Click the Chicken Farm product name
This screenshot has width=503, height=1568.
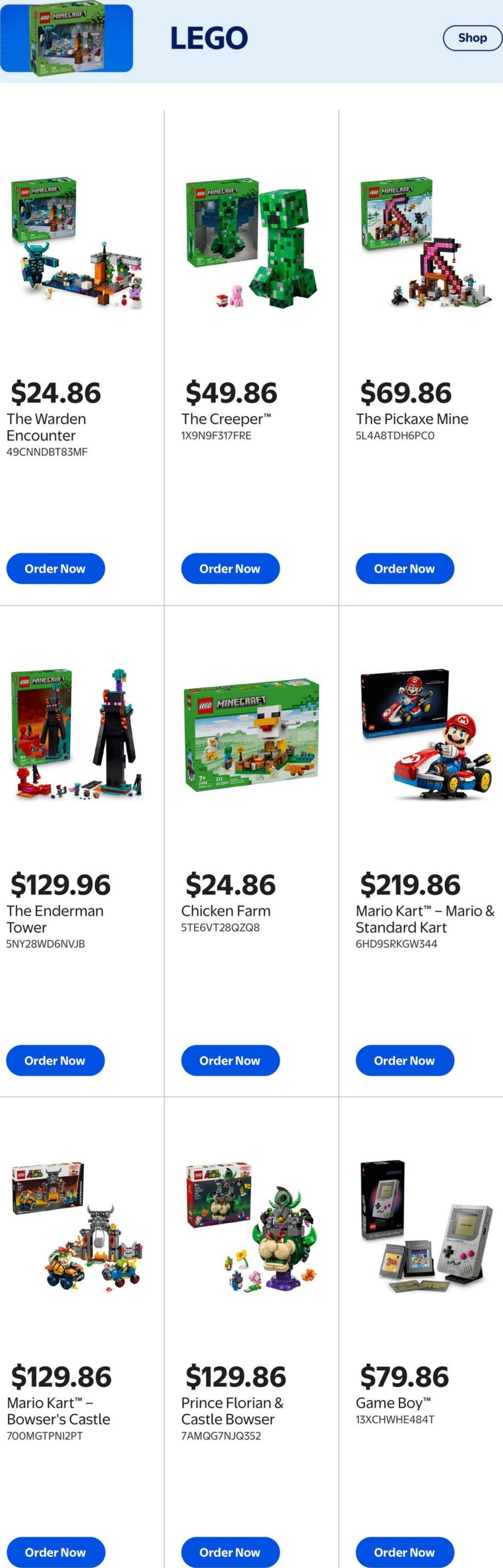[x=225, y=911]
